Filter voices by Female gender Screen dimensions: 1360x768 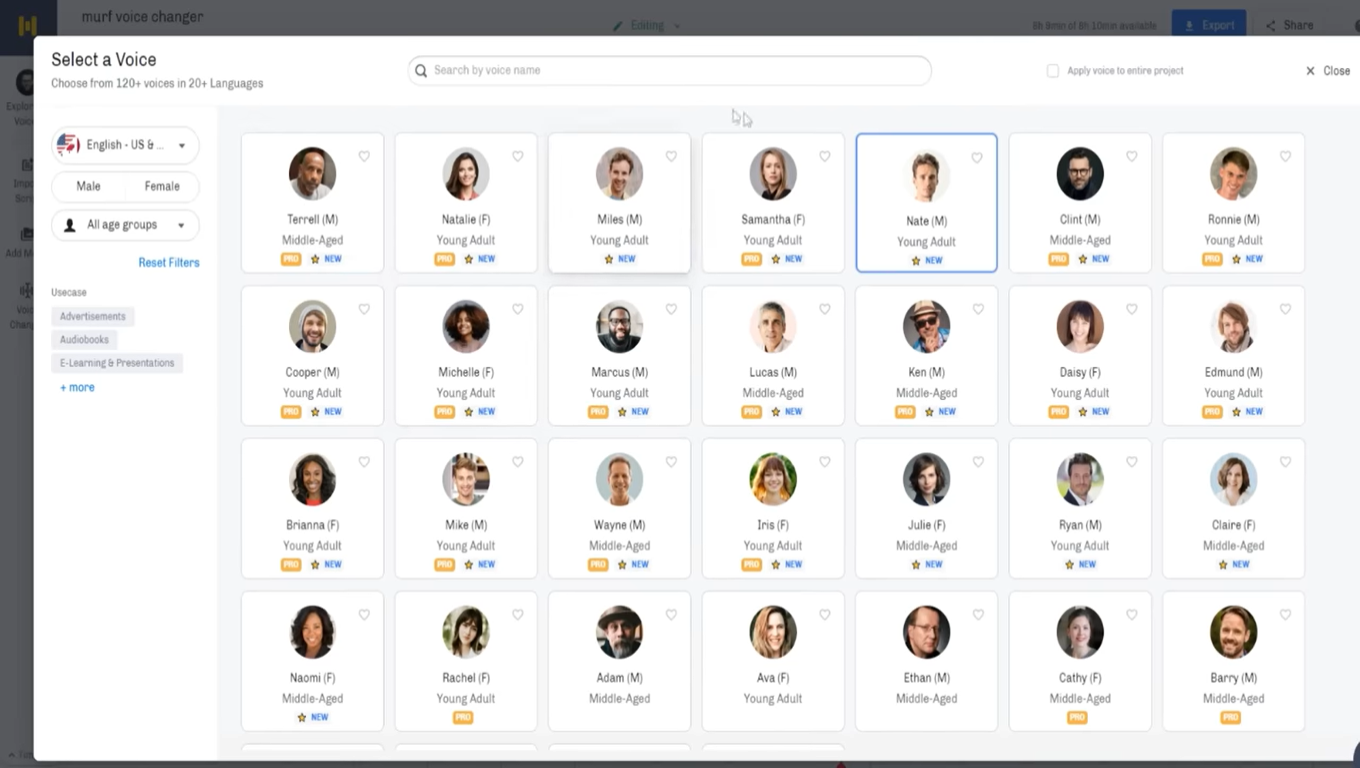click(162, 186)
